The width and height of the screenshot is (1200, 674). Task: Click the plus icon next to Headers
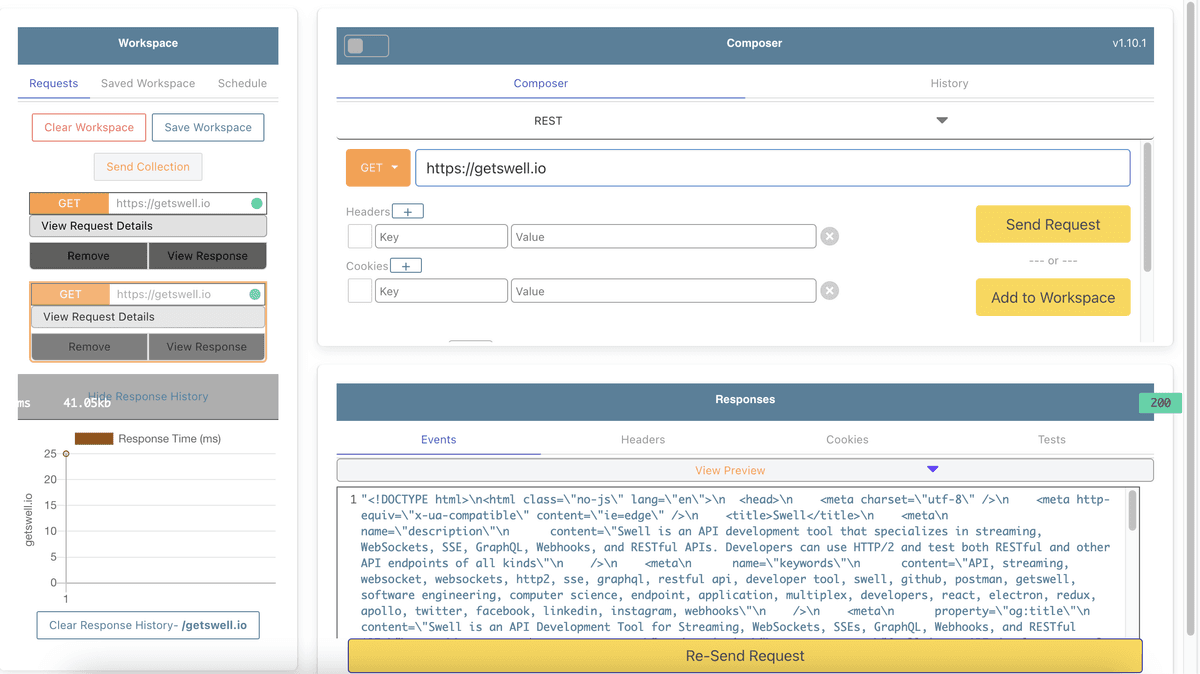(408, 211)
